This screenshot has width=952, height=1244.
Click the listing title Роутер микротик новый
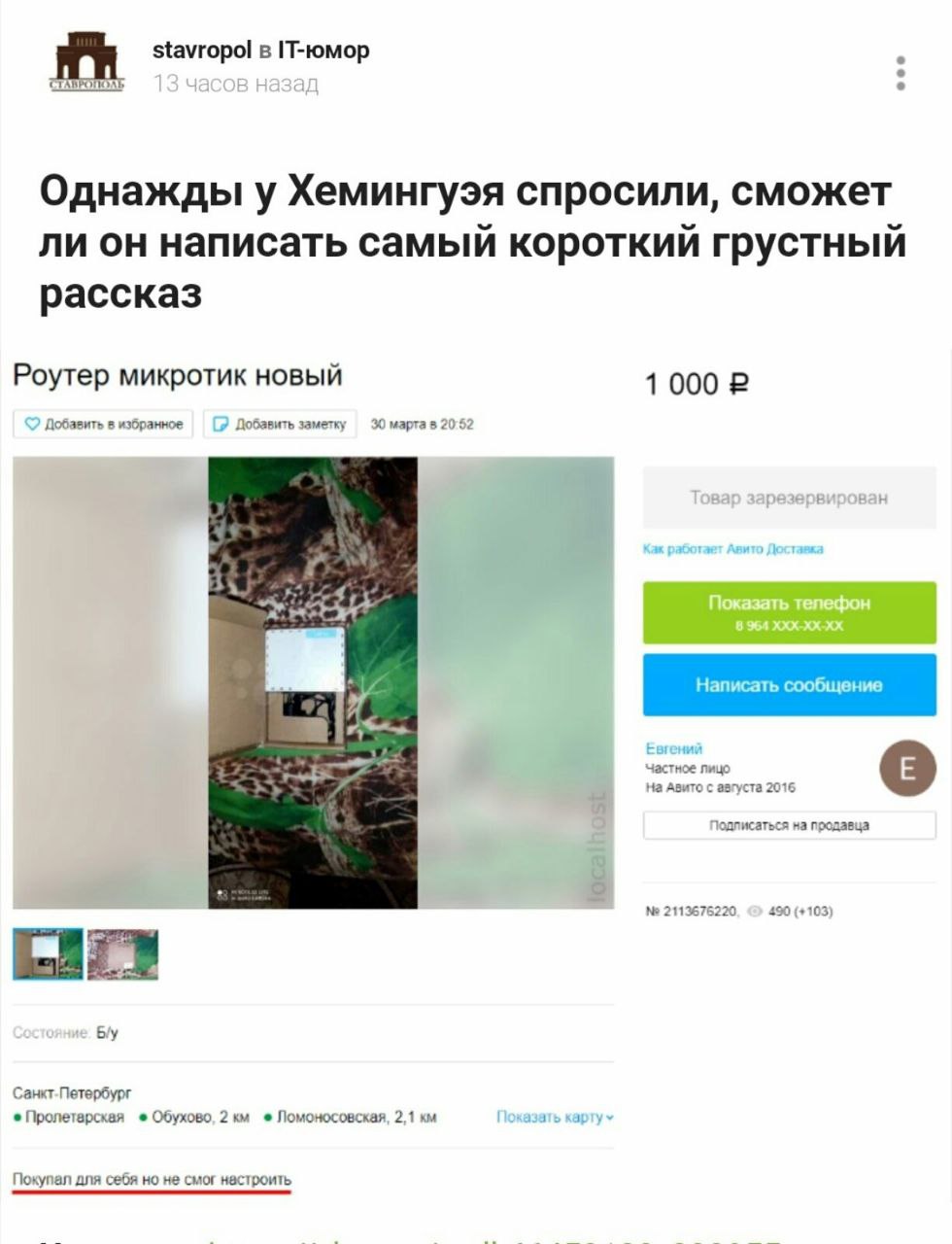click(x=178, y=375)
